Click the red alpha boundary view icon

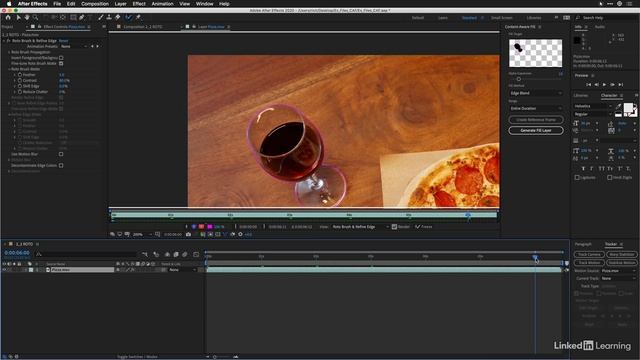(201, 227)
